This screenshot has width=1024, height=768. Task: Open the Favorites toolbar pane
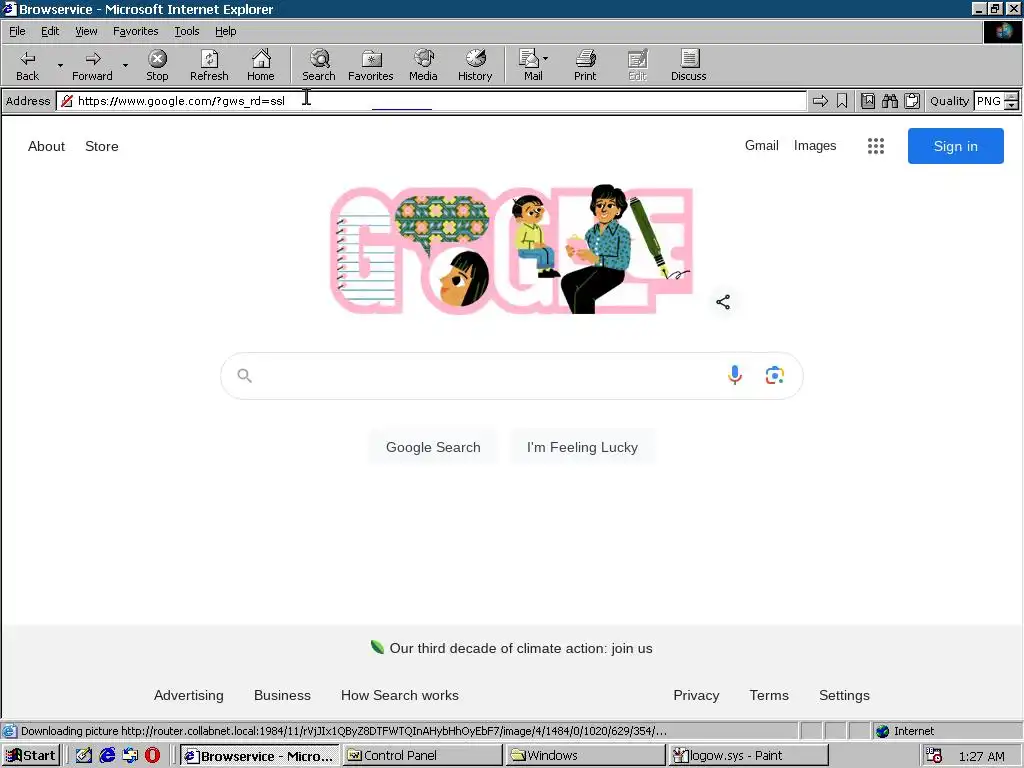tap(370, 65)
